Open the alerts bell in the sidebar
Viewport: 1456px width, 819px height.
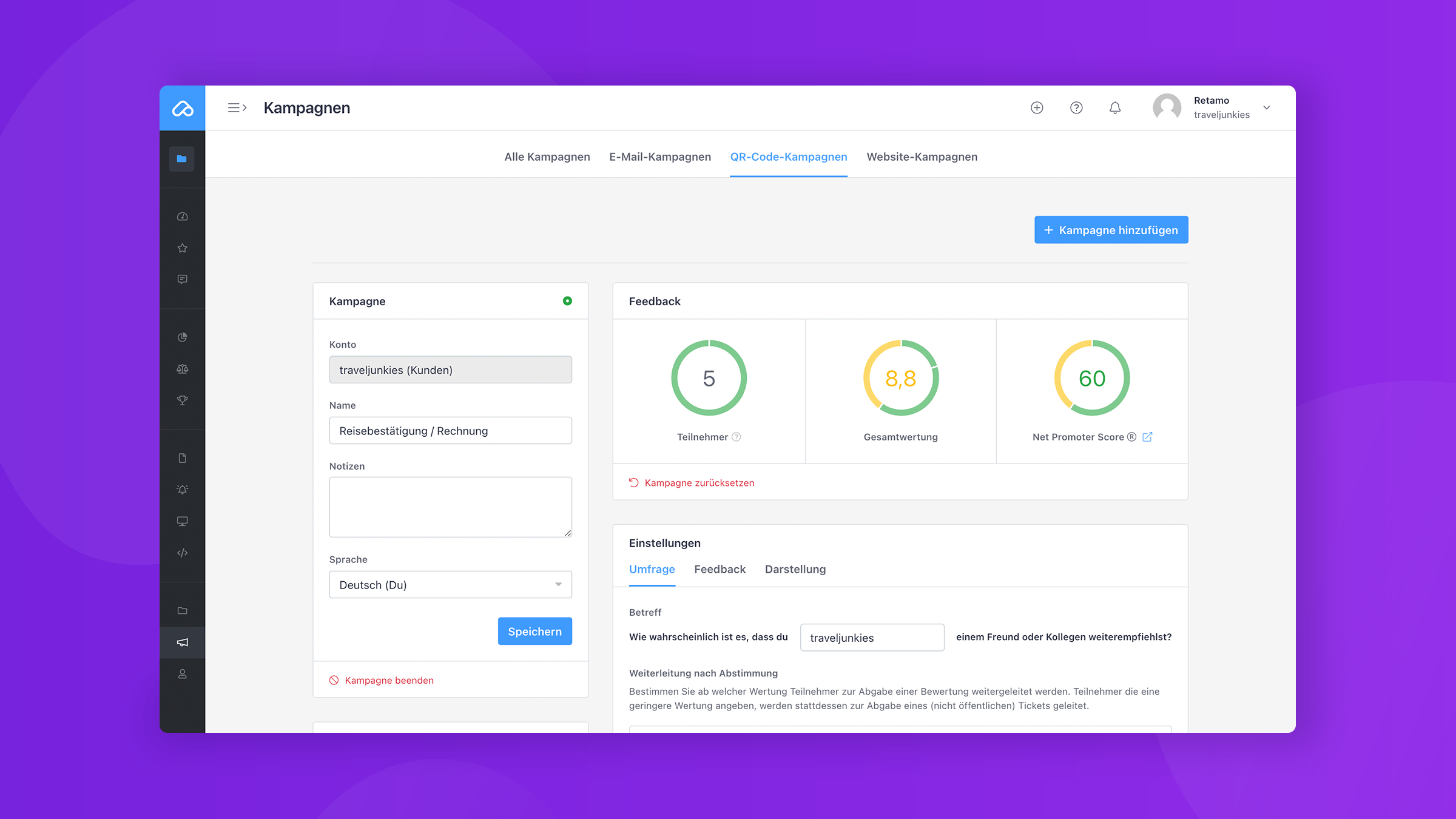pos(182,489)
